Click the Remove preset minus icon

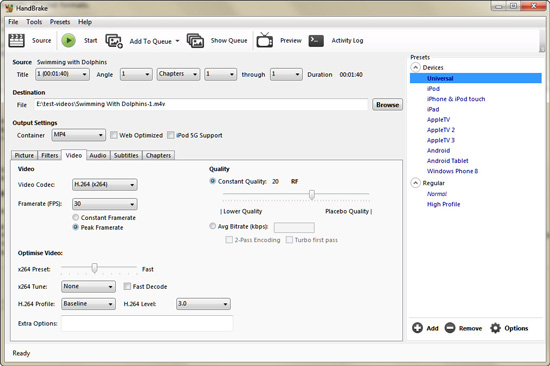pyautogui.click(x=450, y=328)
